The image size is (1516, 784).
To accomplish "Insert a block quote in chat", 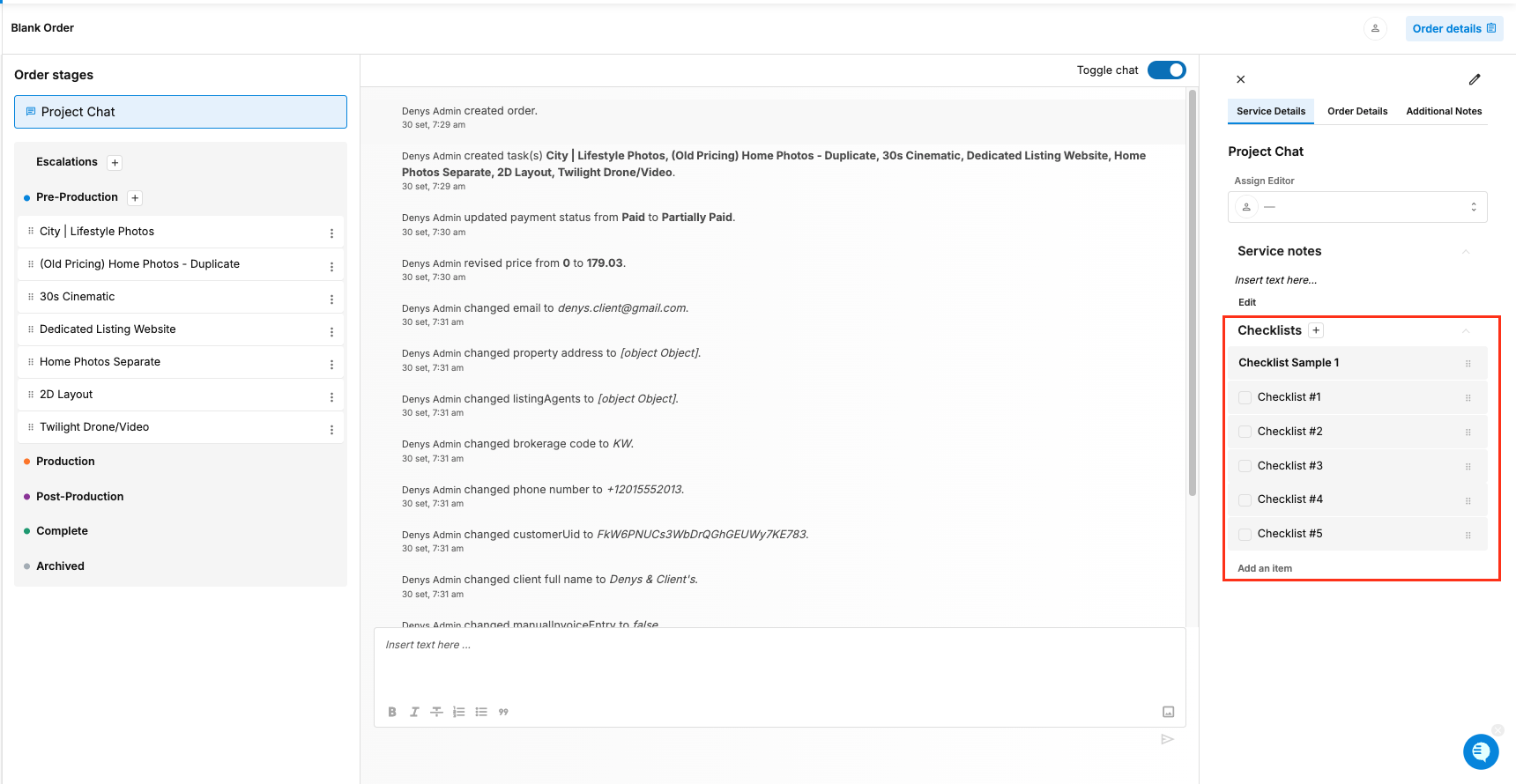I will [x=503, y=712].
